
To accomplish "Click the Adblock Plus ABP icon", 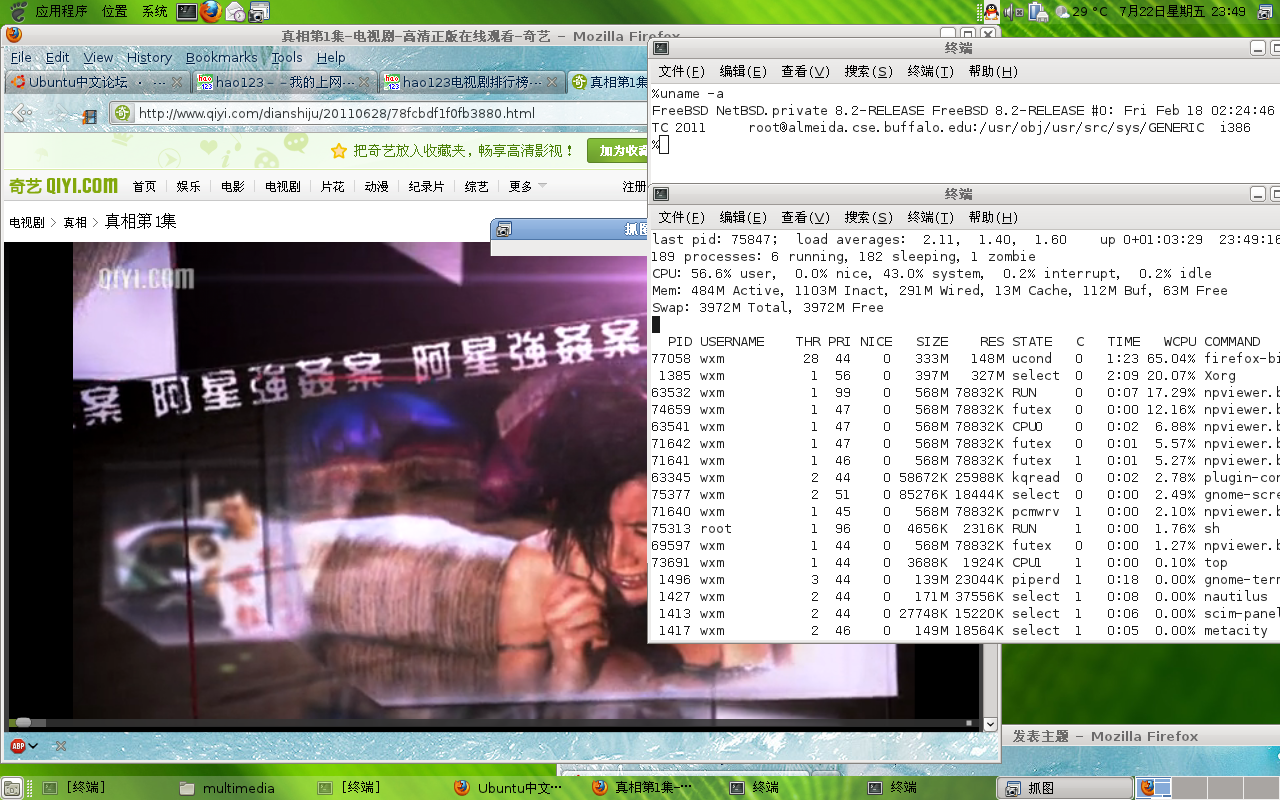I will tap(17, 745).
